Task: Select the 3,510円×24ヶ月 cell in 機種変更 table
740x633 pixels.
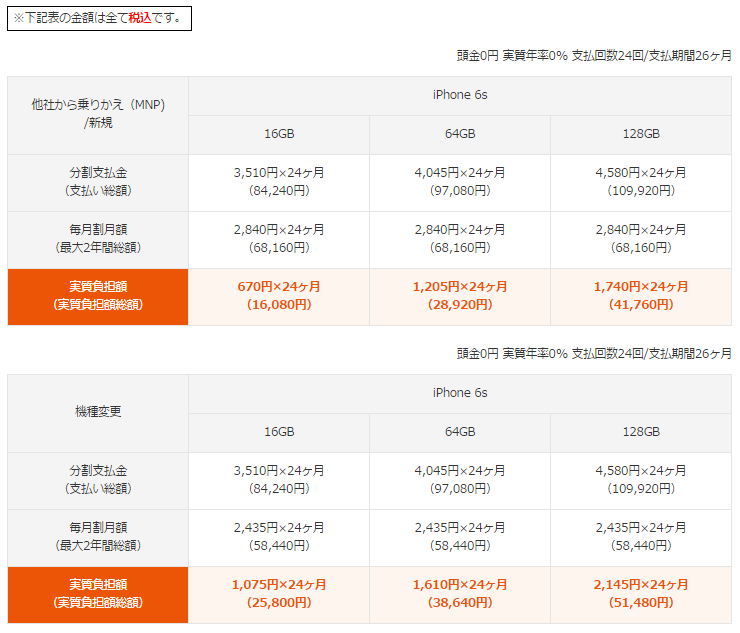Action: point(279,481)
